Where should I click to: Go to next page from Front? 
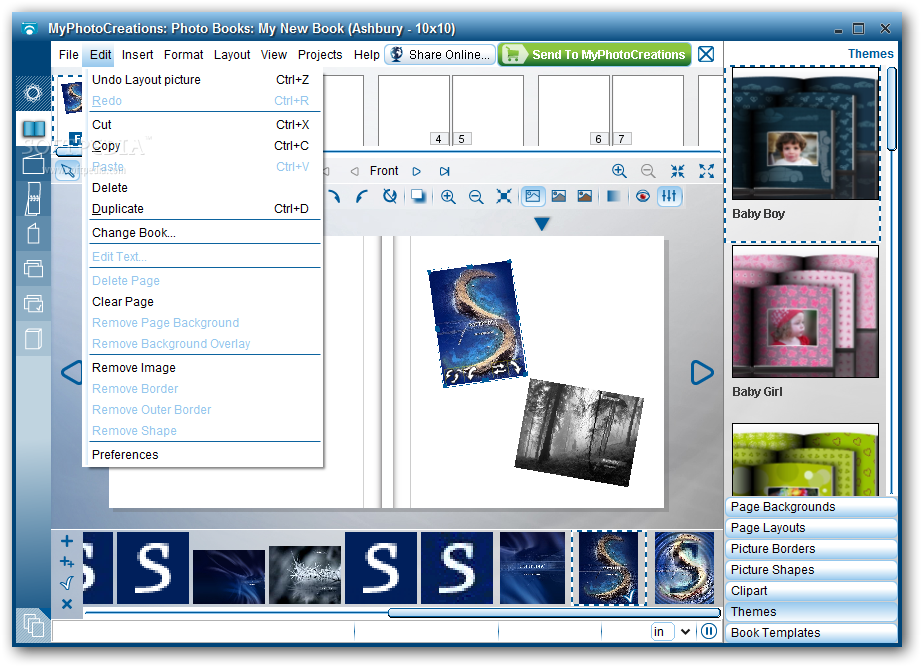(416, 171)
